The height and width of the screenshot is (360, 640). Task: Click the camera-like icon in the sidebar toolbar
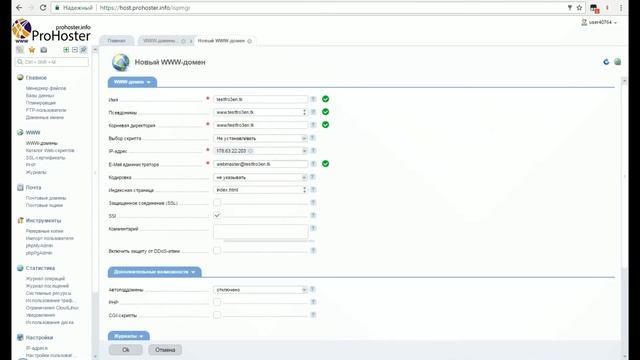coord(44,50)
